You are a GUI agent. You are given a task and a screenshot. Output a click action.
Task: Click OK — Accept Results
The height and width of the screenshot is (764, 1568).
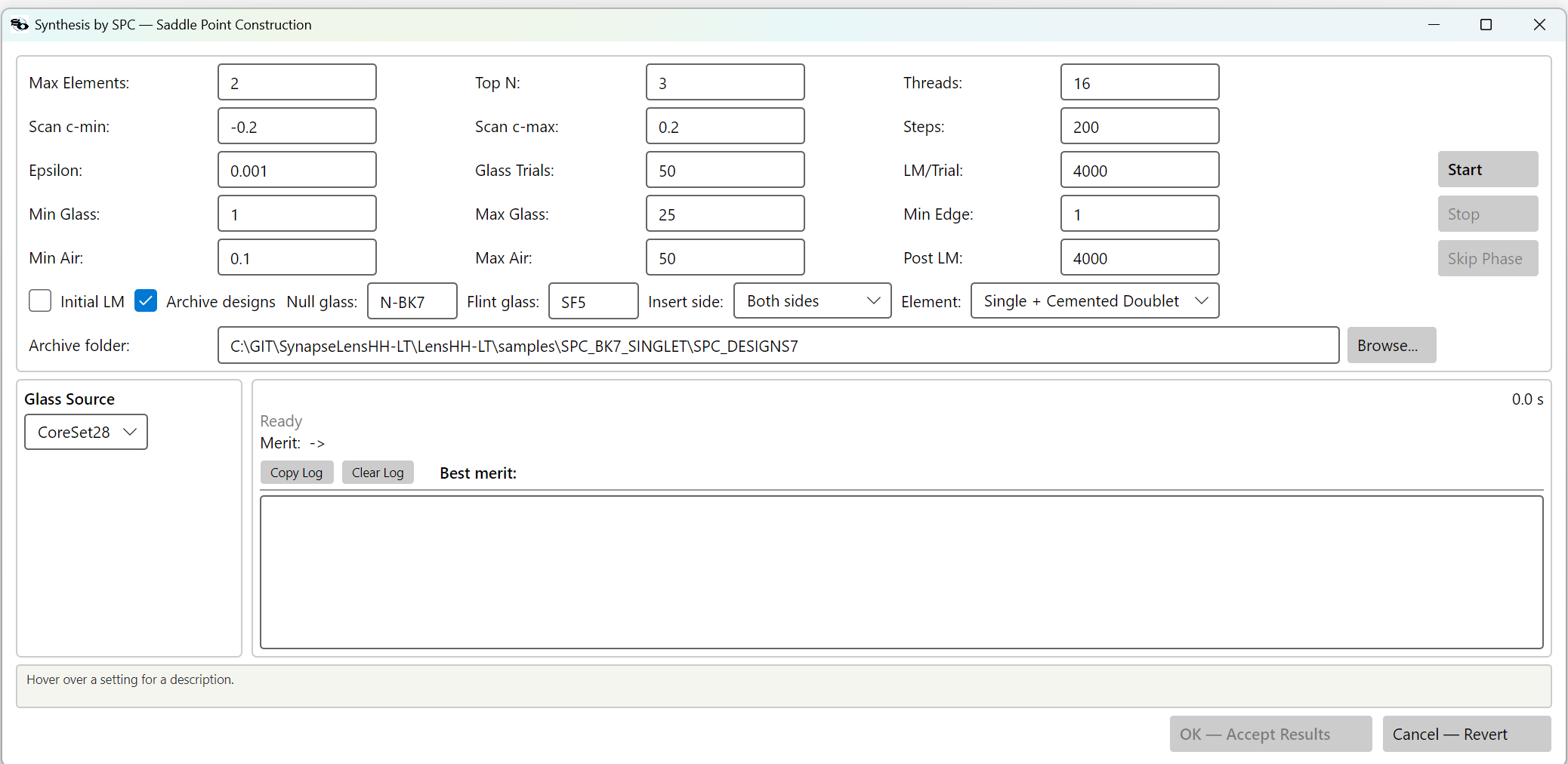pos(1270,734)
